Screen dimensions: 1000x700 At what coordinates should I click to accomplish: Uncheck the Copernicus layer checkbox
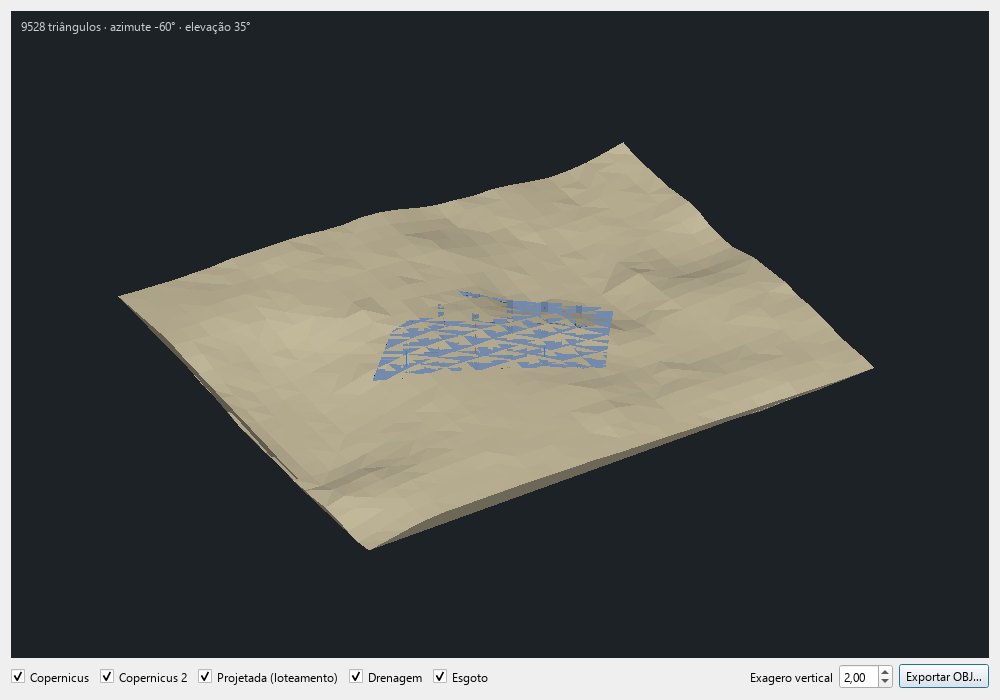(x=18, y=677)
